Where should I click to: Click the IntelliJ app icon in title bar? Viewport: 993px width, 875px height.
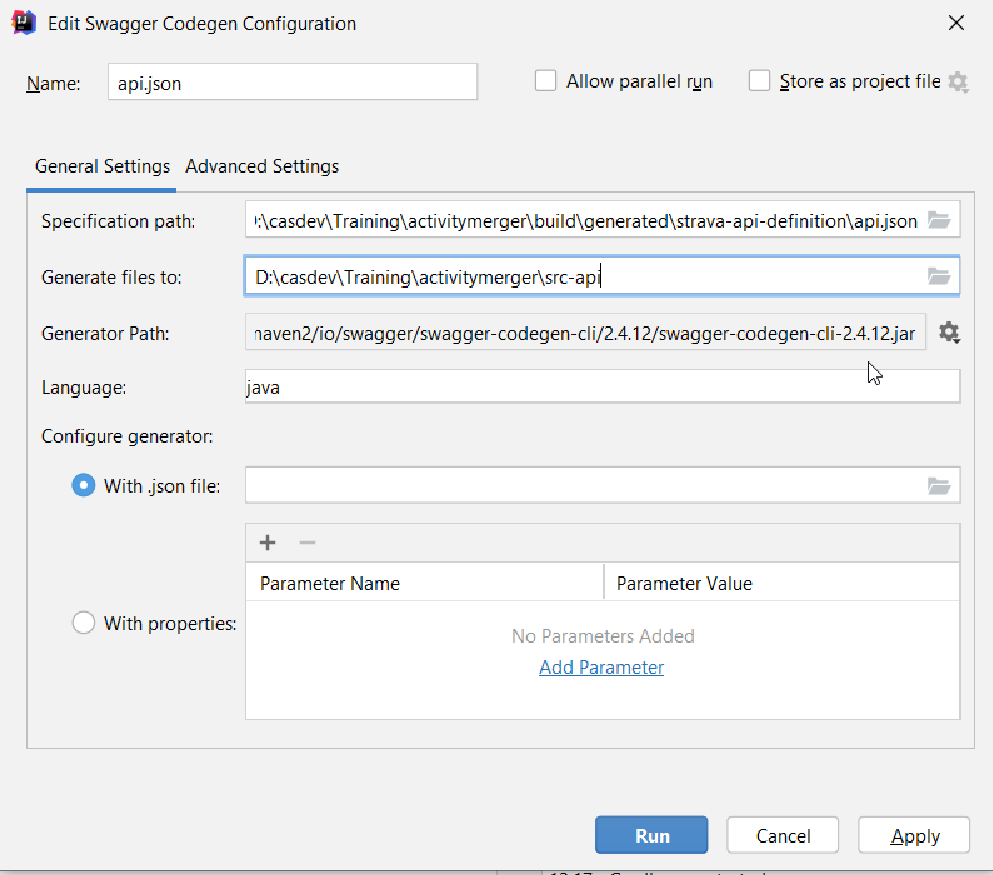[x=23, y=23]
